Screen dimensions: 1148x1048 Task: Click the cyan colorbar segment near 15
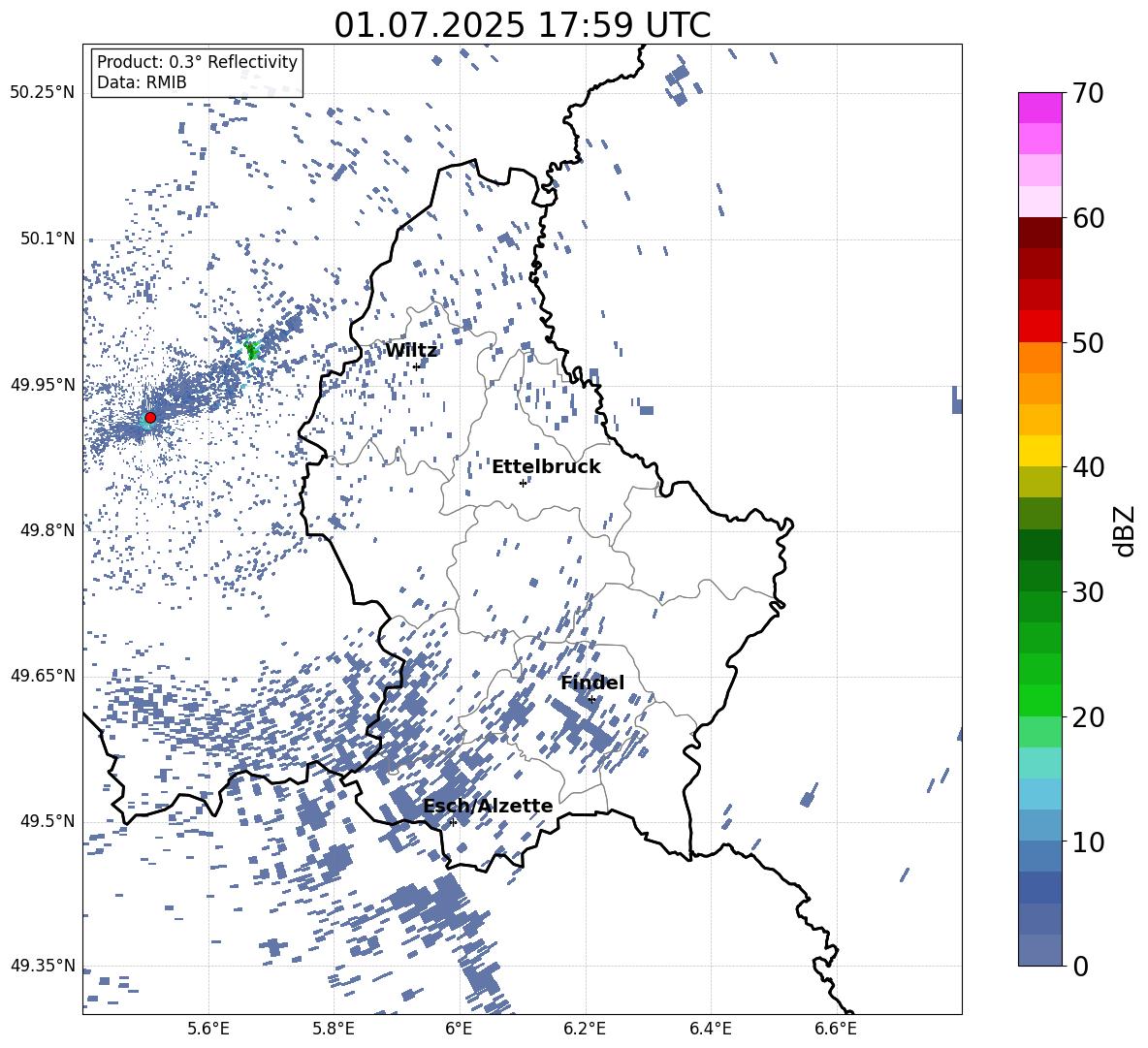coord(1039,763)
